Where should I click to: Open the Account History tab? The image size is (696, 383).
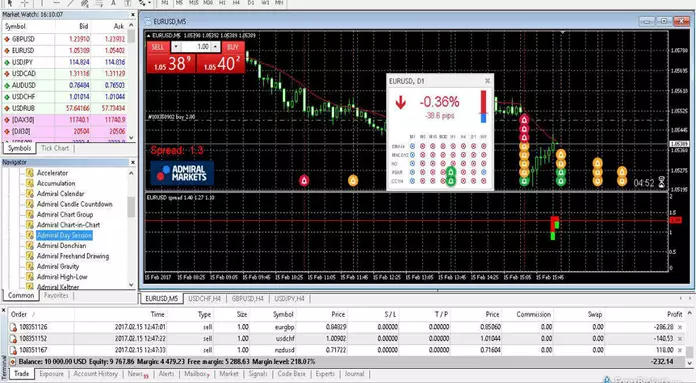(x=95, y=374)
